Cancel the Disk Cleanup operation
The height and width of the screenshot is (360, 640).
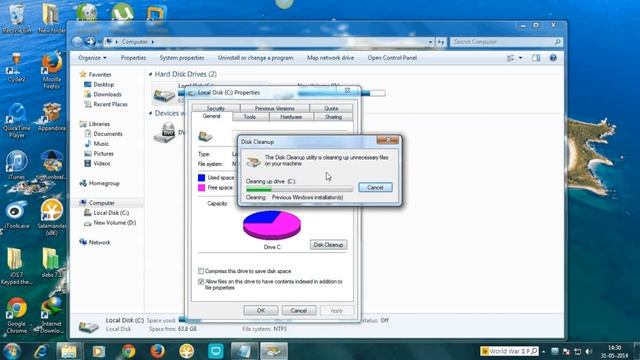coord(375,187)
